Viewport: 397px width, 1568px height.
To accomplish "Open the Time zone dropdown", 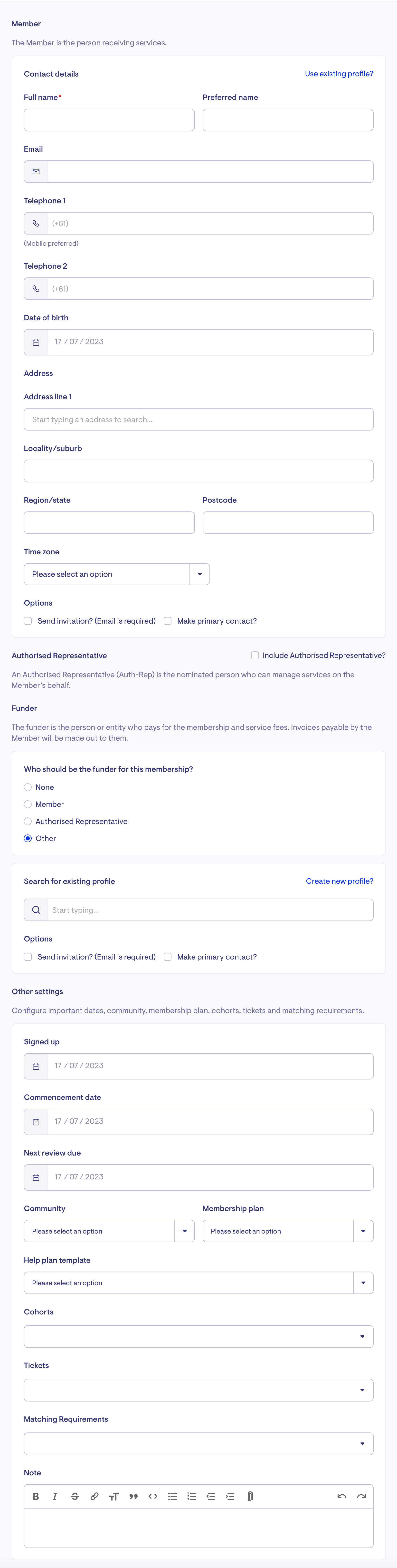I will tap(199, 574).
